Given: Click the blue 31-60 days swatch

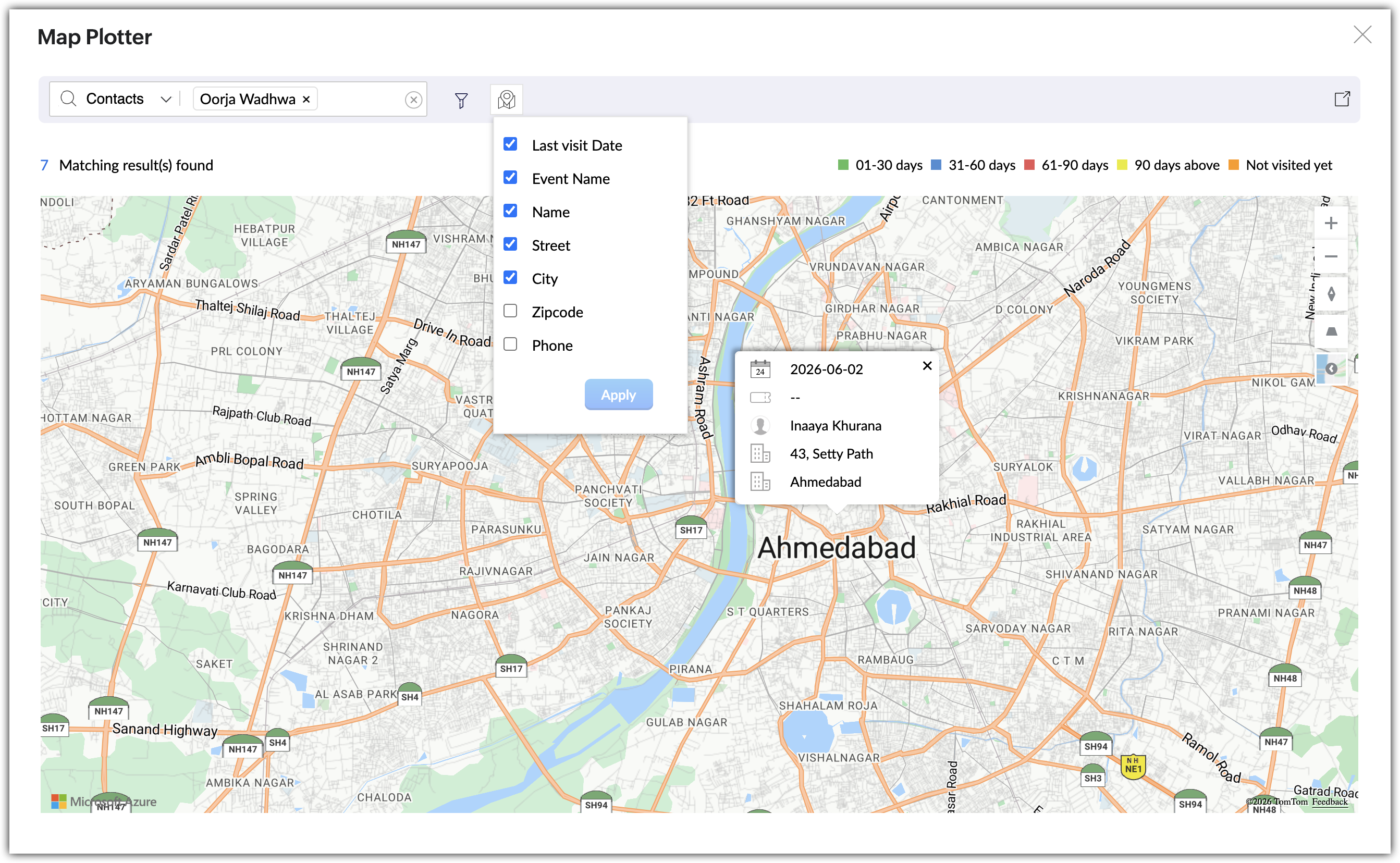Looking at the screenshot, I should 936,165.
